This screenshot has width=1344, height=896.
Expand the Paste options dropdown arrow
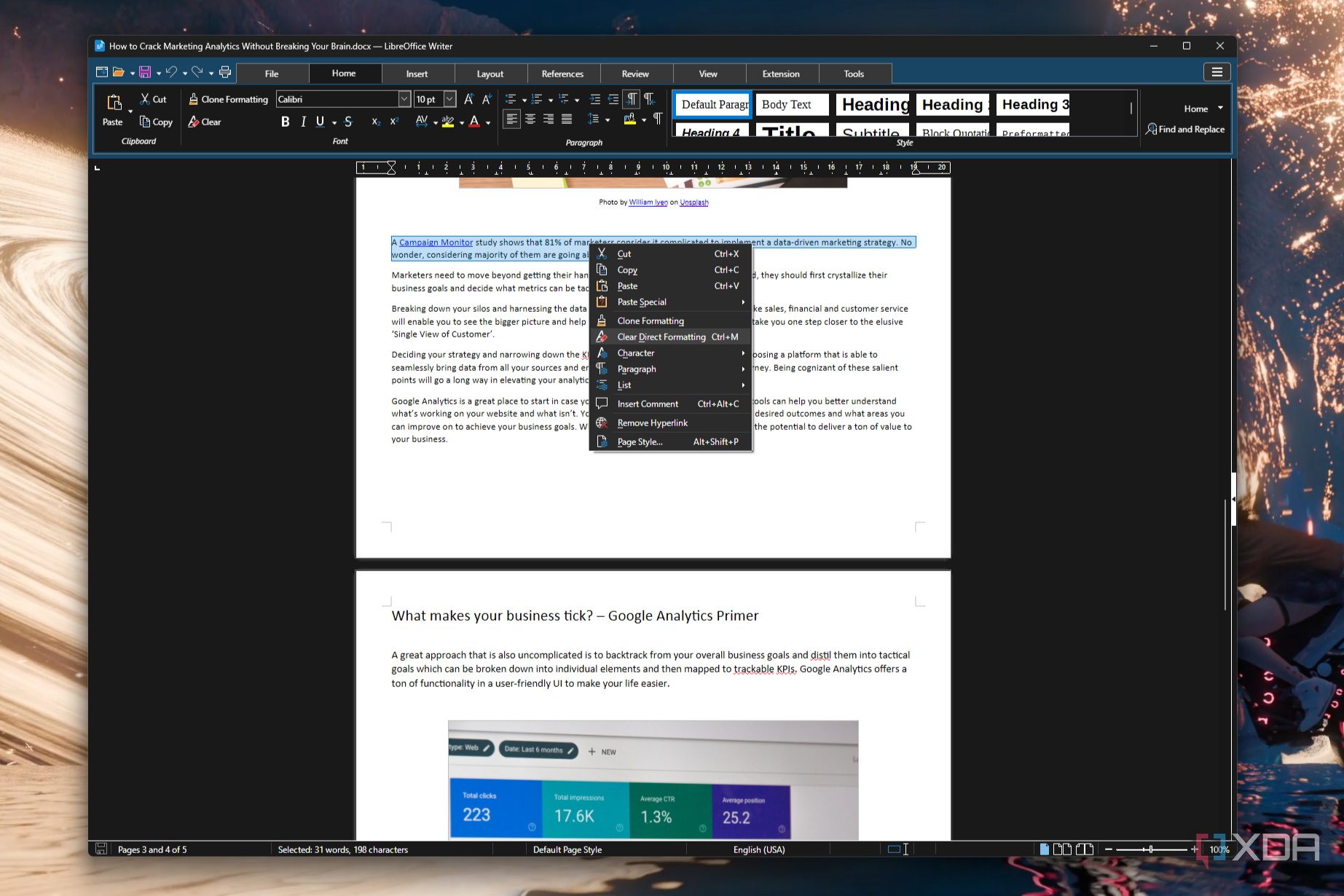click(x=130, y=111)
